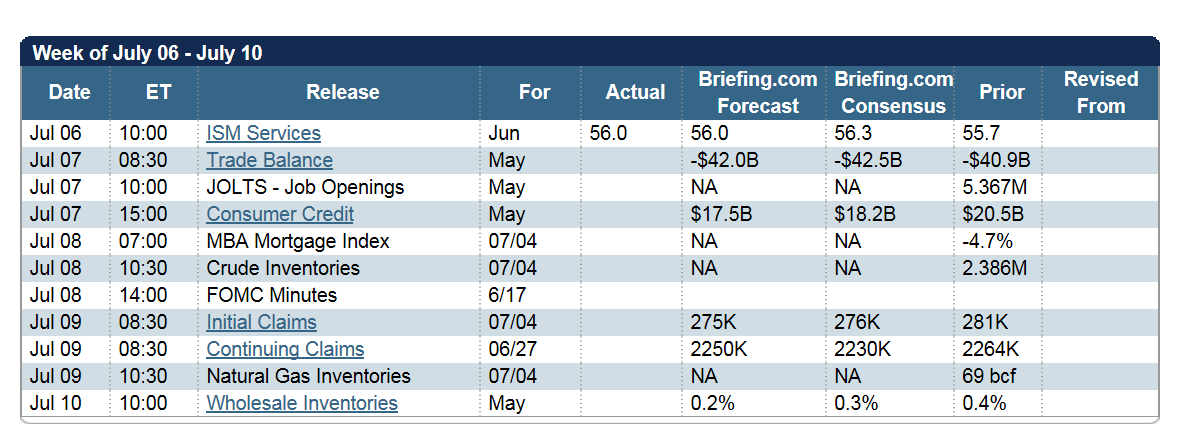Click the Date column header
The image size is (1182, 447).
[70, 92]
